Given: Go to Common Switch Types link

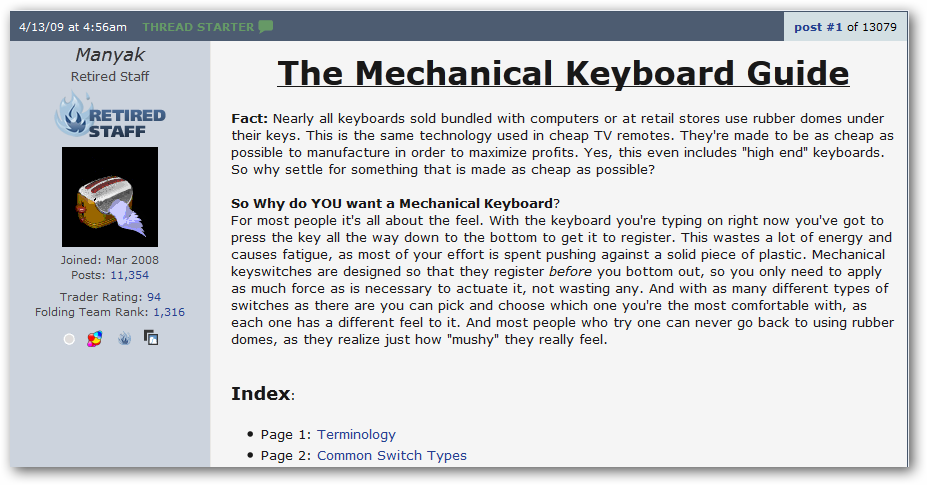Looking at the screenshot, I should pos(392,455).
